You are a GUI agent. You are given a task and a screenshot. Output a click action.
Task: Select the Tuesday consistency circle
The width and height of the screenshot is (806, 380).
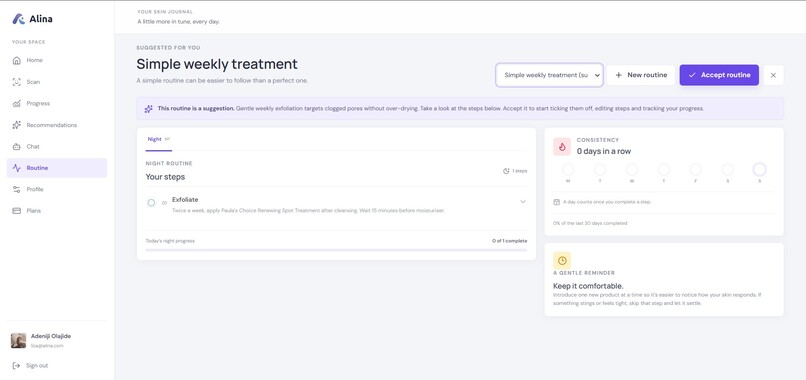pos(600,170)
